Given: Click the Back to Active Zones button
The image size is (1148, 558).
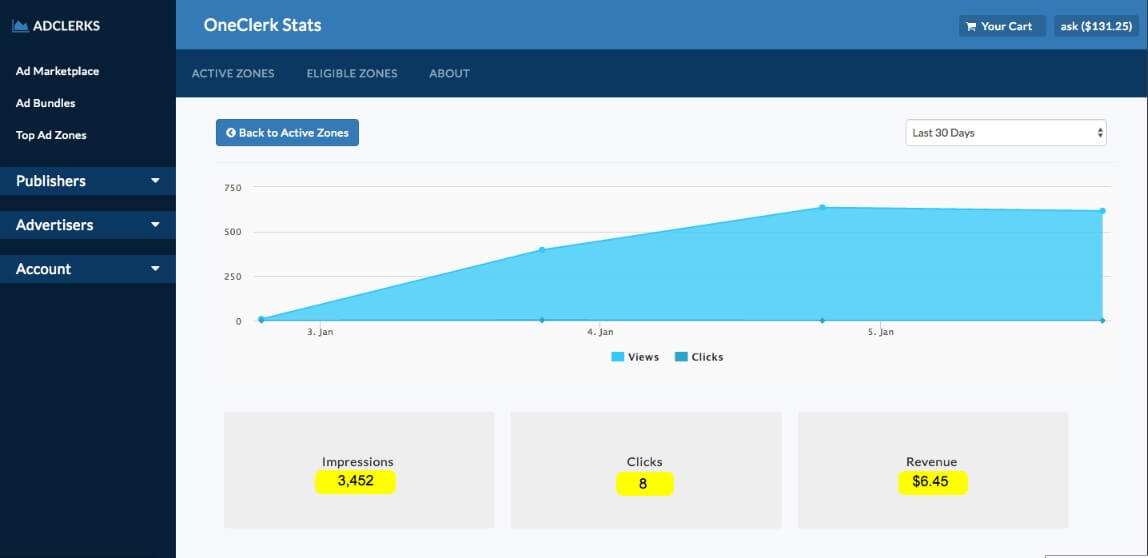Looking at the screenshot, I should [287, 133].
